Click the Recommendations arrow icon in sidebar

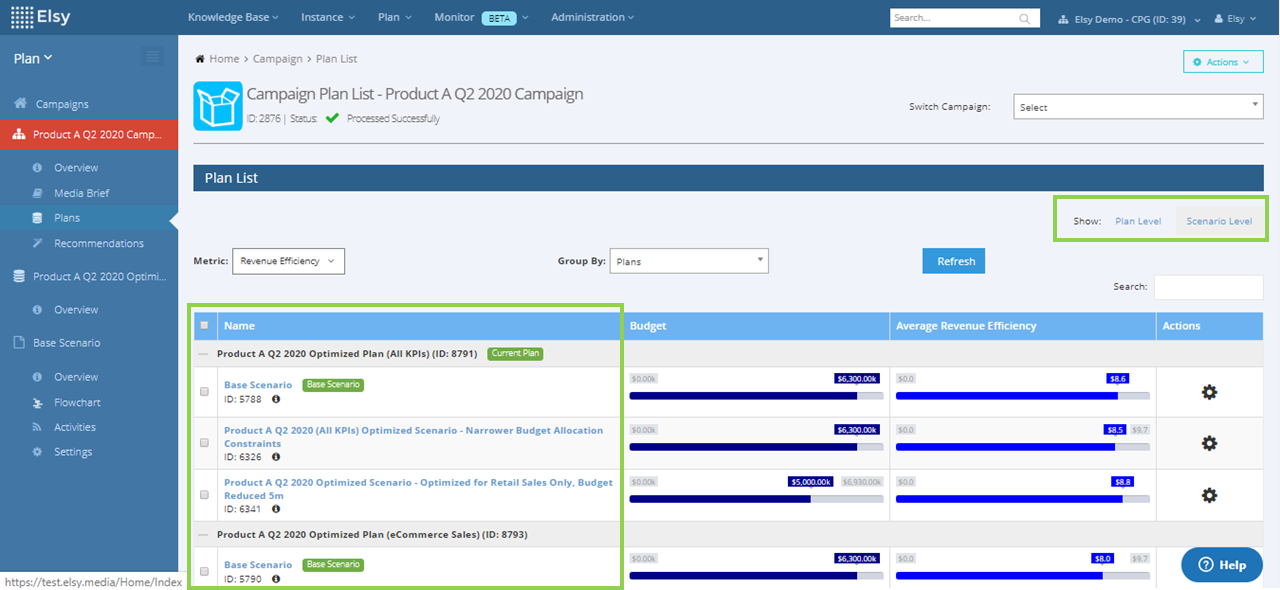tap(38, 243)
